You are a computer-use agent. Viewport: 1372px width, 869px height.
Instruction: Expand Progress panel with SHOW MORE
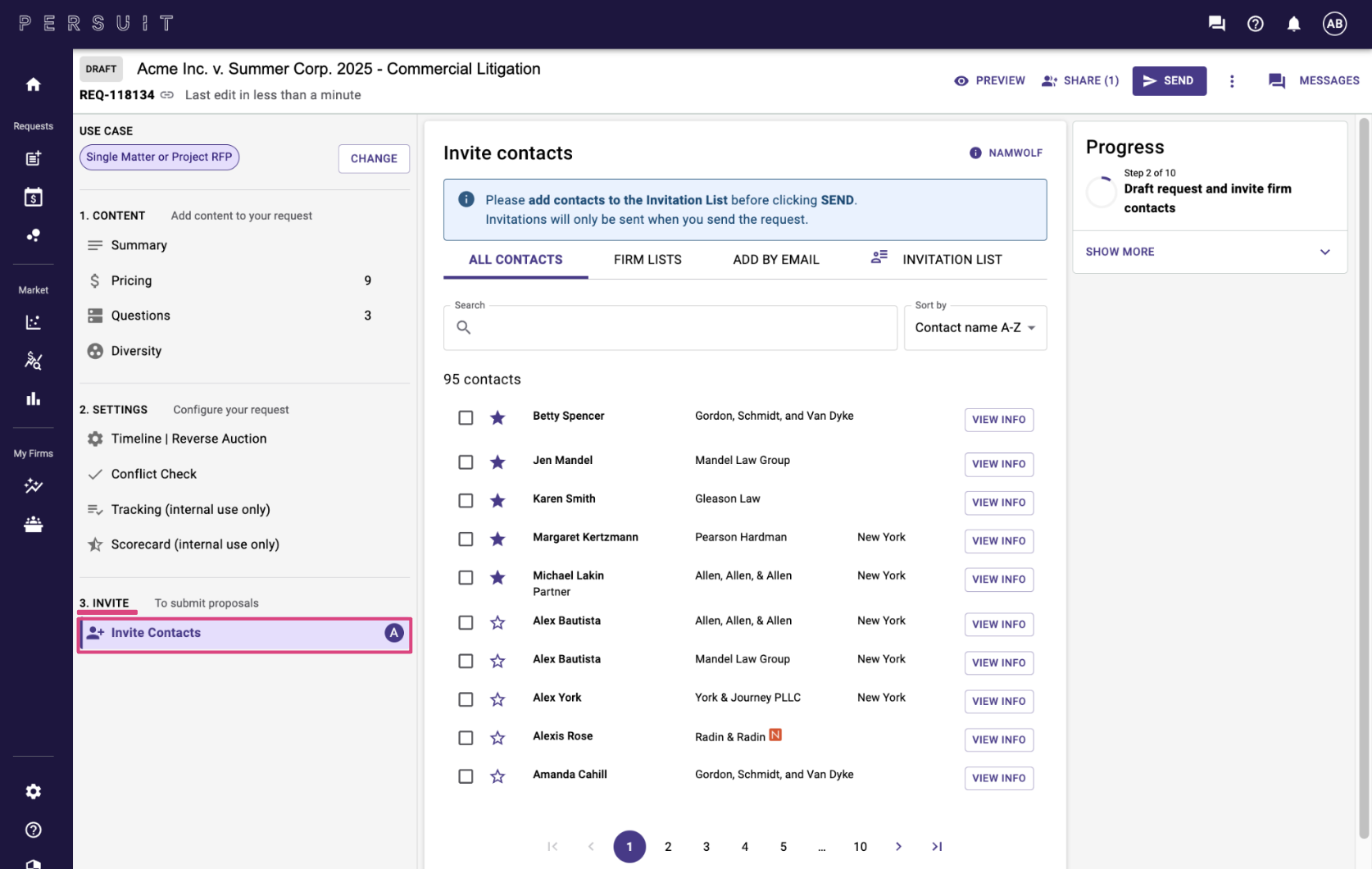point(1210,252)
